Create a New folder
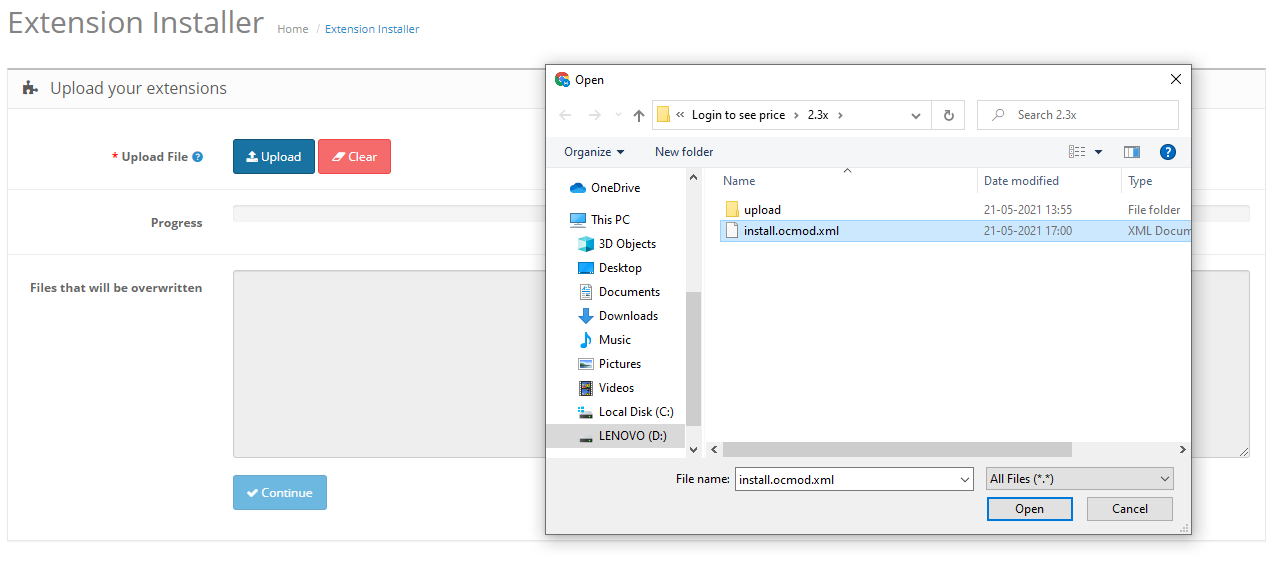Viewport: 1273px width, 567px height. pyautogui.click(x=684, y=152)
